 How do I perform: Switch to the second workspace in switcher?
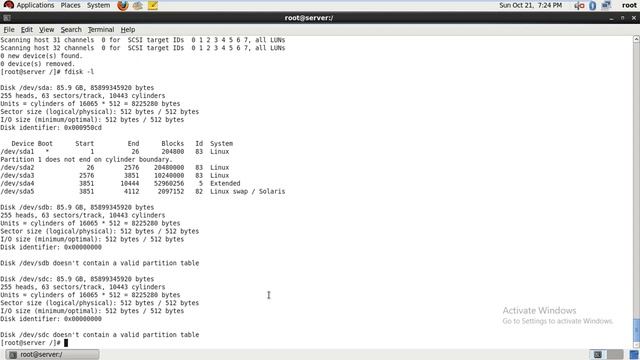[x=615, y=354]
